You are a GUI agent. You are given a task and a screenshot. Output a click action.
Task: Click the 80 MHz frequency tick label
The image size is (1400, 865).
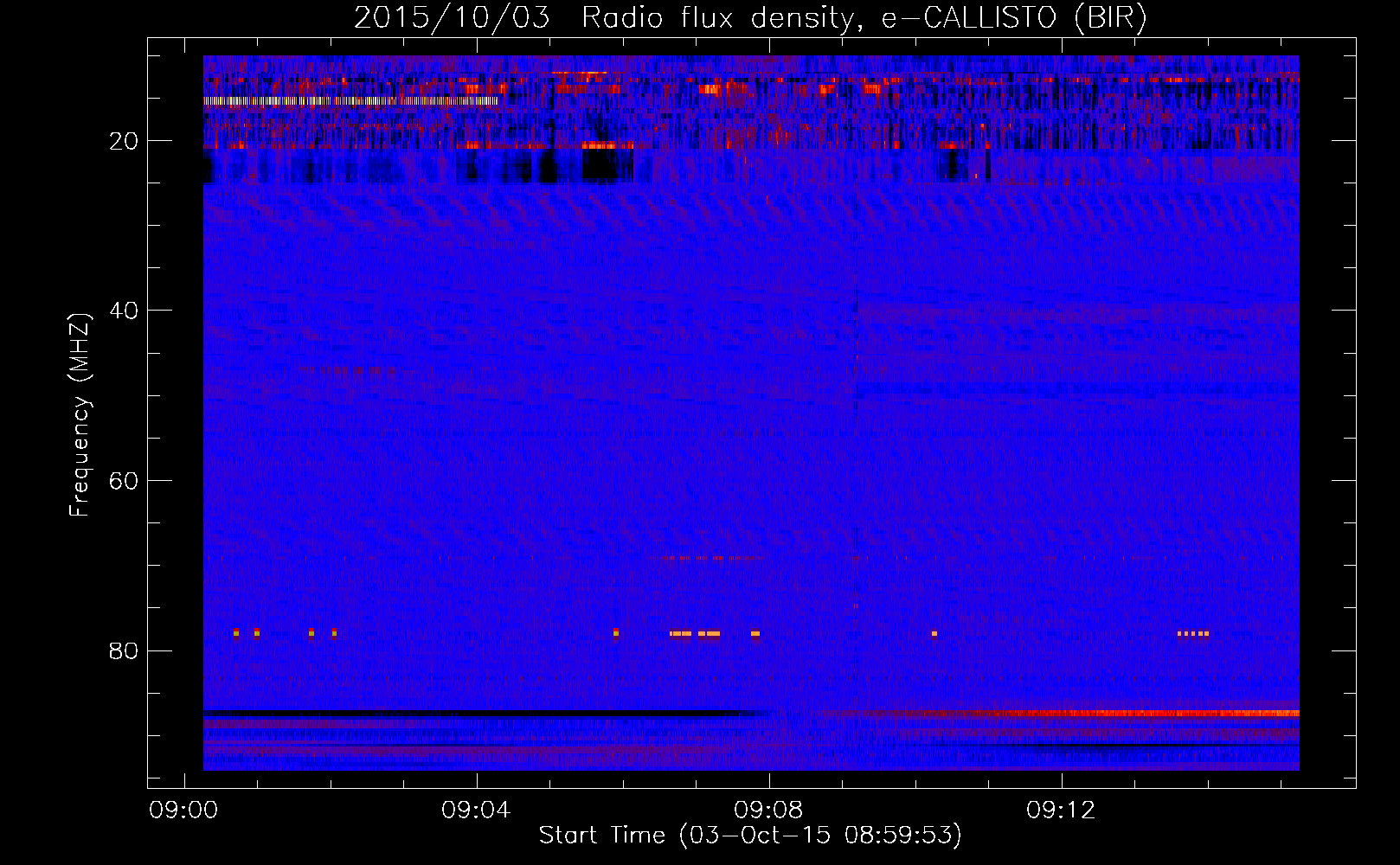(125, 650)
